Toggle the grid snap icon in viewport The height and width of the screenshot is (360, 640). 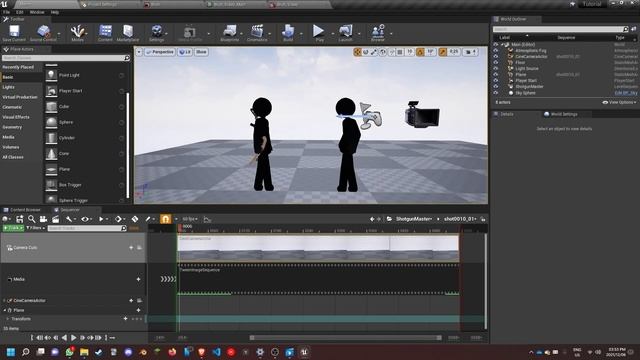tap(400, 52)
